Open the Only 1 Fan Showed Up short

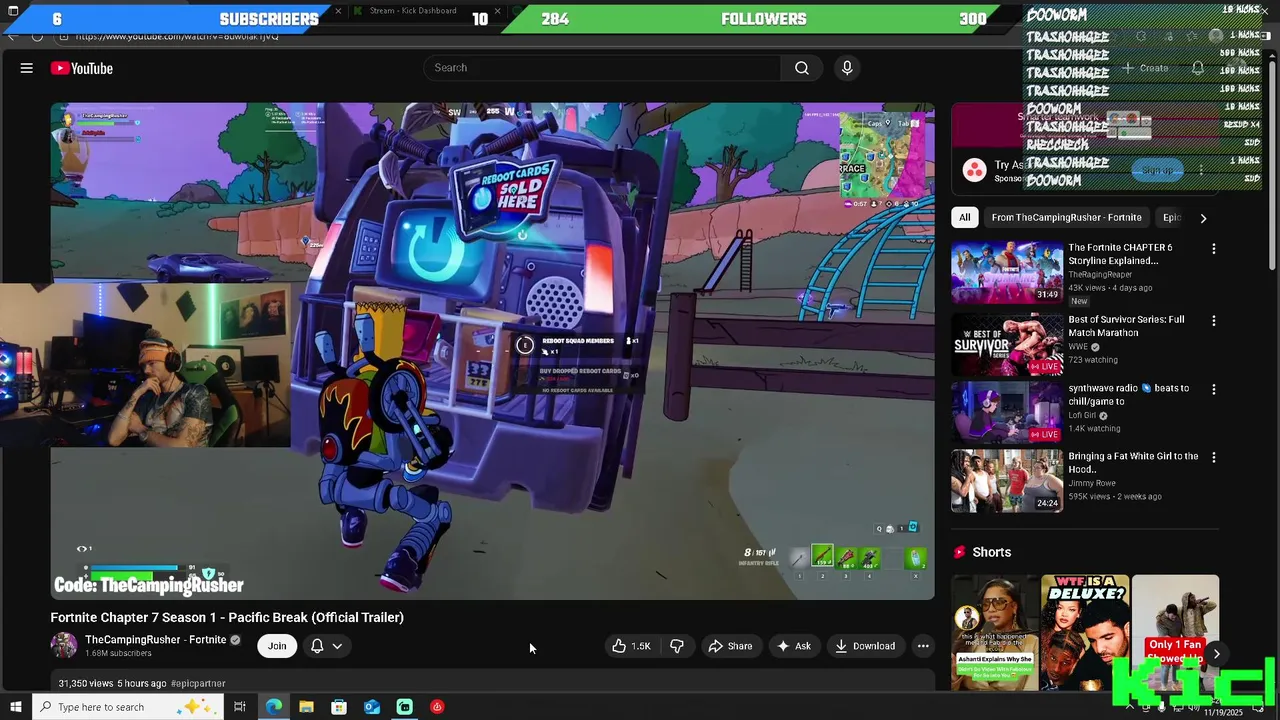pos(1175,632)
